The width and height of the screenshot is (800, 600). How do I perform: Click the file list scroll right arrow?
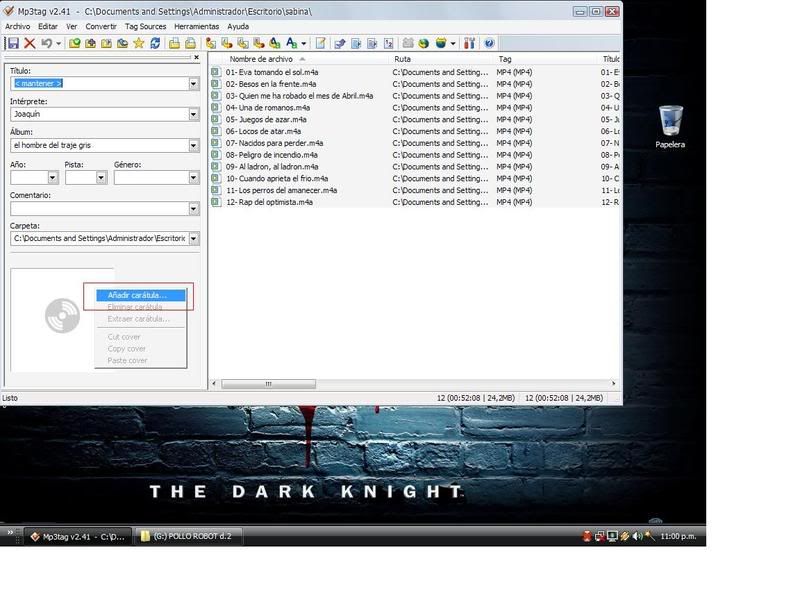613,384
